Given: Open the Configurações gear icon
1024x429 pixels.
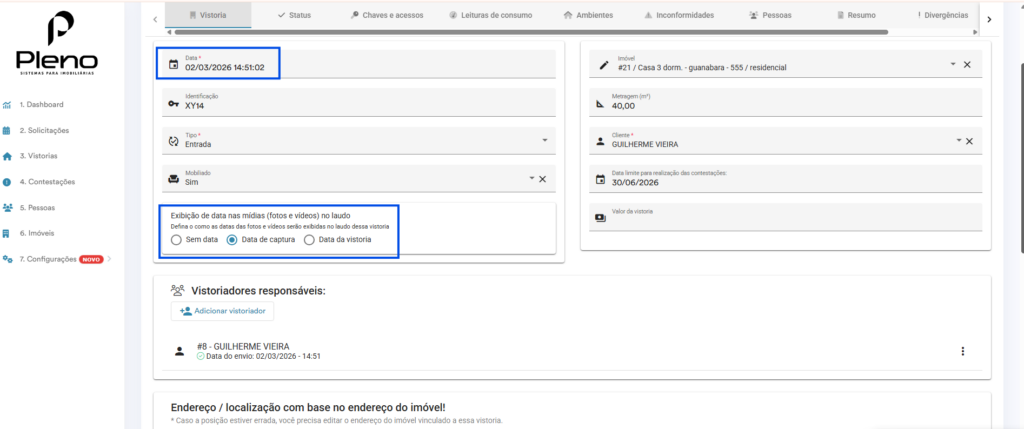Looking at the screenshot, I should tap(8, 259).
